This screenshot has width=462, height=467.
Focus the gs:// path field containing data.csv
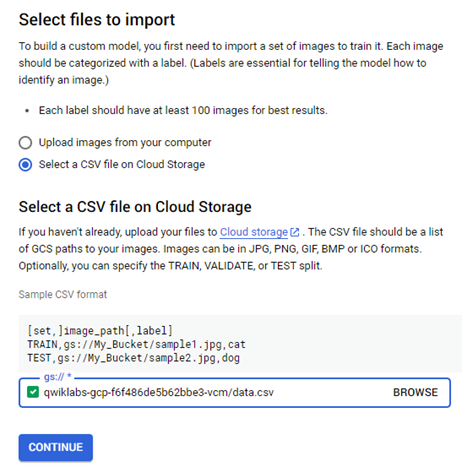coord(235,392)
